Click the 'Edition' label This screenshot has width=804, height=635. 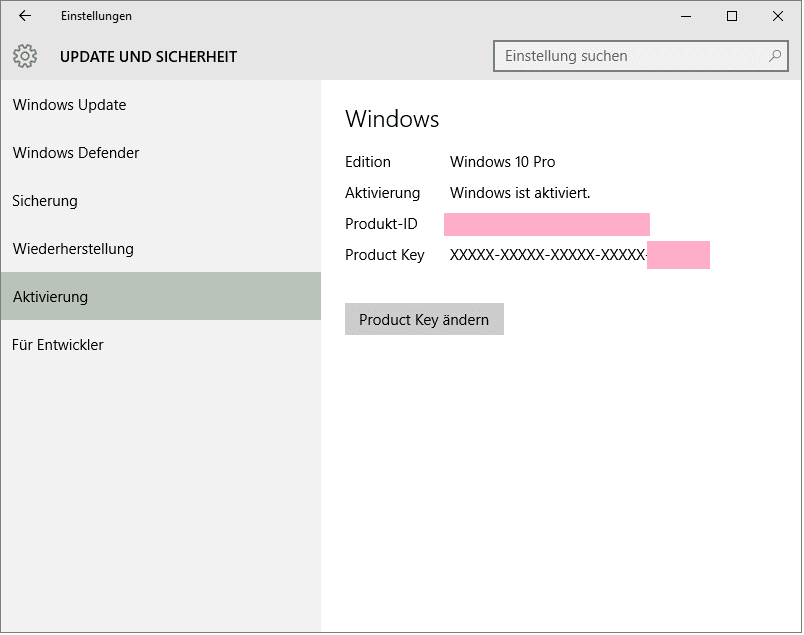coord(368,162)
